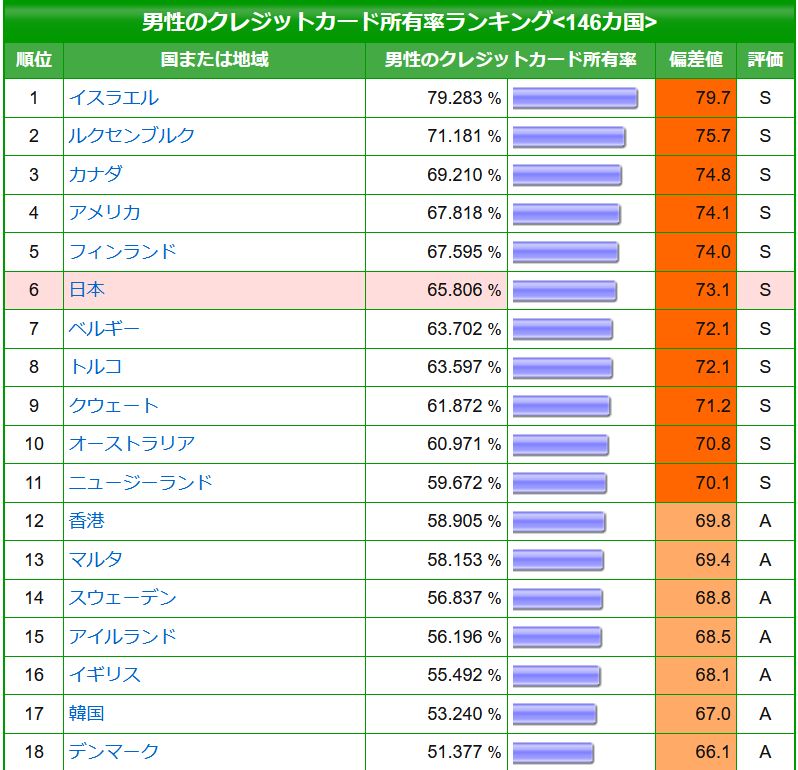Viewport: 798px width, 770px height.
Task: Click the イスラエル 79.283% percentage bar
Action: click(575, 98)
